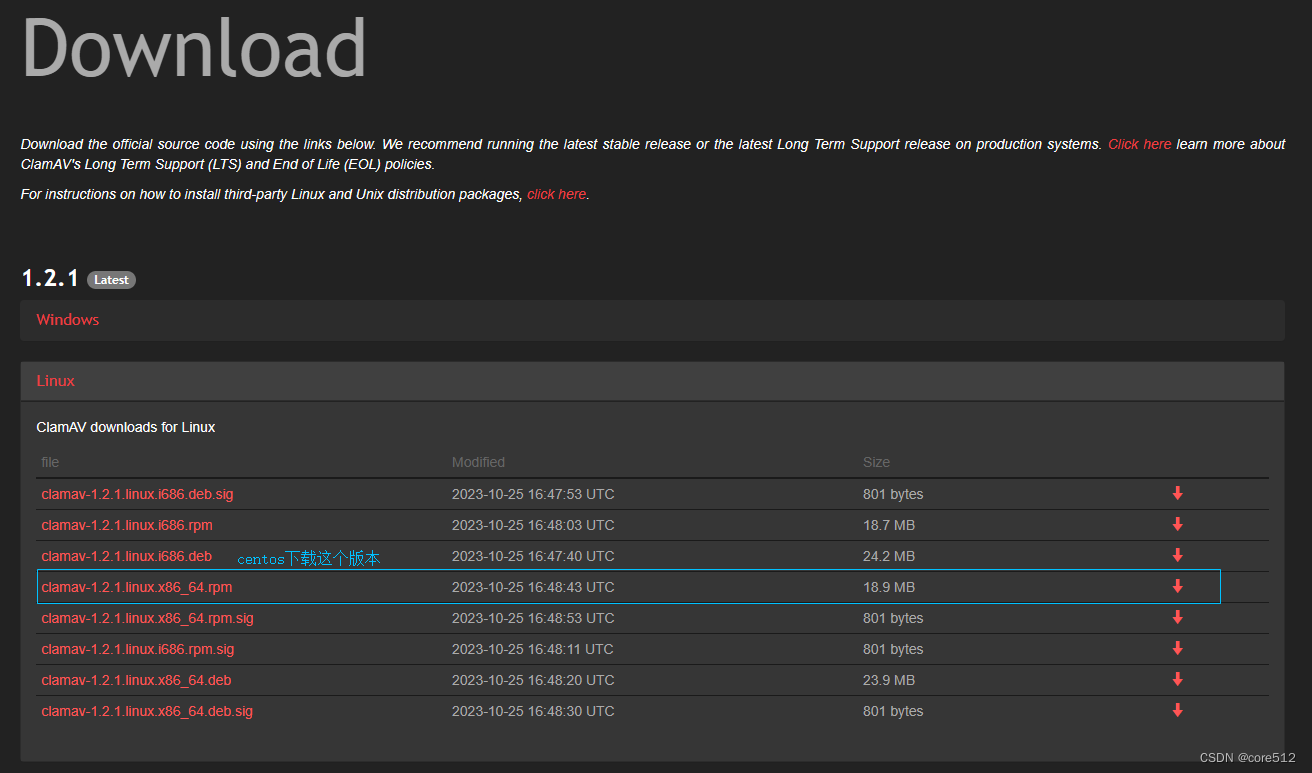Select date '2023-10-25 16:47:40 UTC'
Image resolution: width=1312 pixels, height=773 pixels.
(x=533, y=556)
